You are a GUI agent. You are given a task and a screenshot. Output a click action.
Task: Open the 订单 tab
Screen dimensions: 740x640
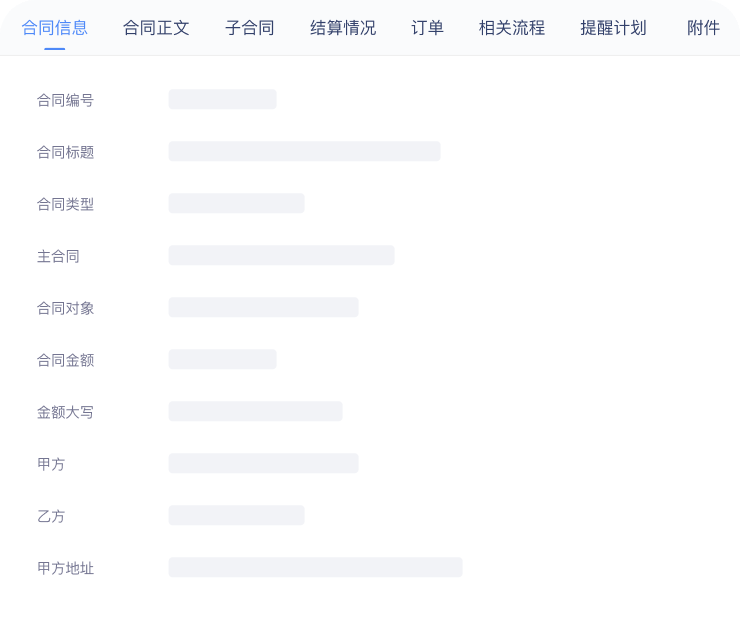click(427, 28)
